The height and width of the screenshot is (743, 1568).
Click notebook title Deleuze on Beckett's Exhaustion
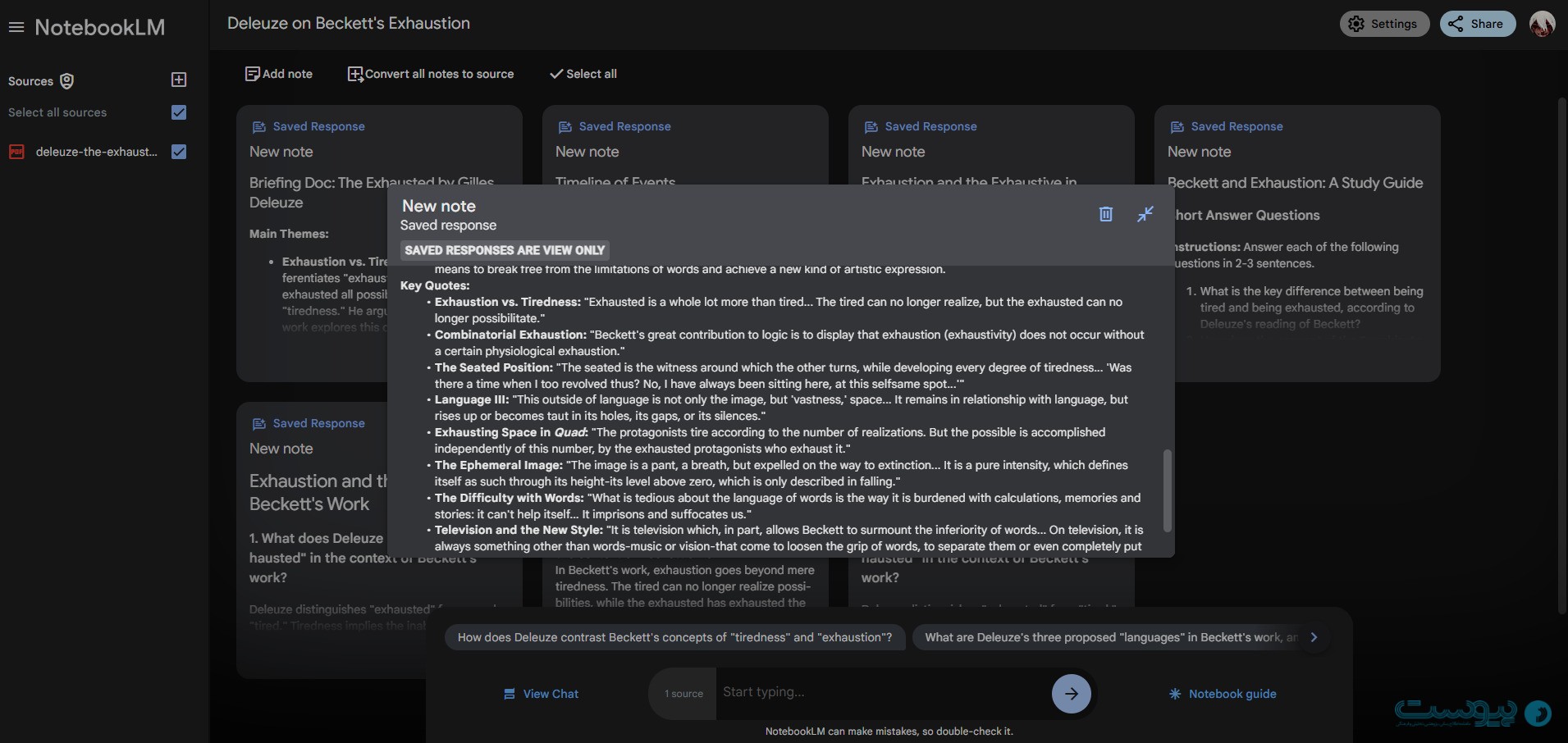click(x=349, y=23)
